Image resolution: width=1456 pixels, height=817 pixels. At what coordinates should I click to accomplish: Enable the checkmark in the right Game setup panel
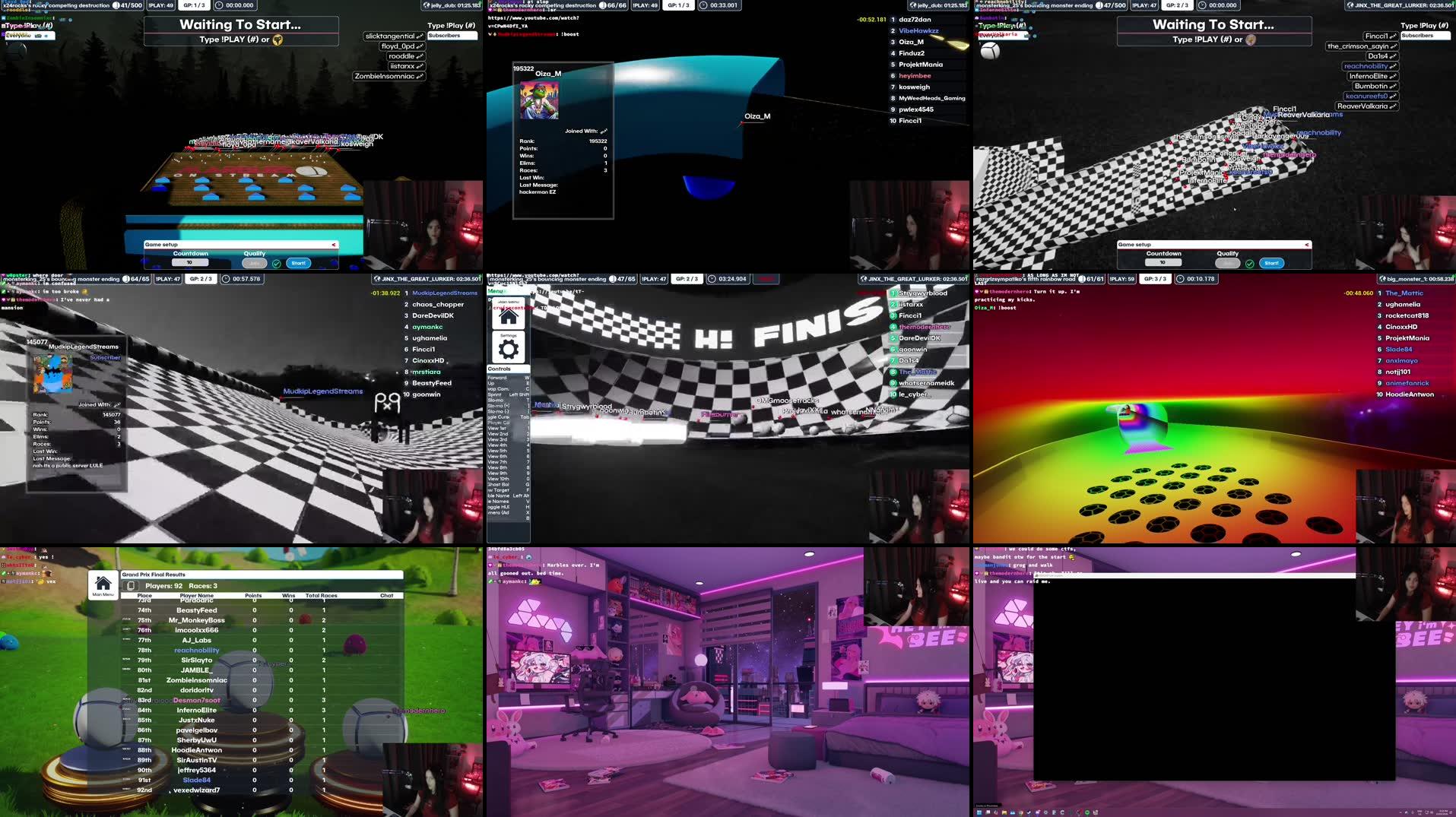[x=1250, y=262]
